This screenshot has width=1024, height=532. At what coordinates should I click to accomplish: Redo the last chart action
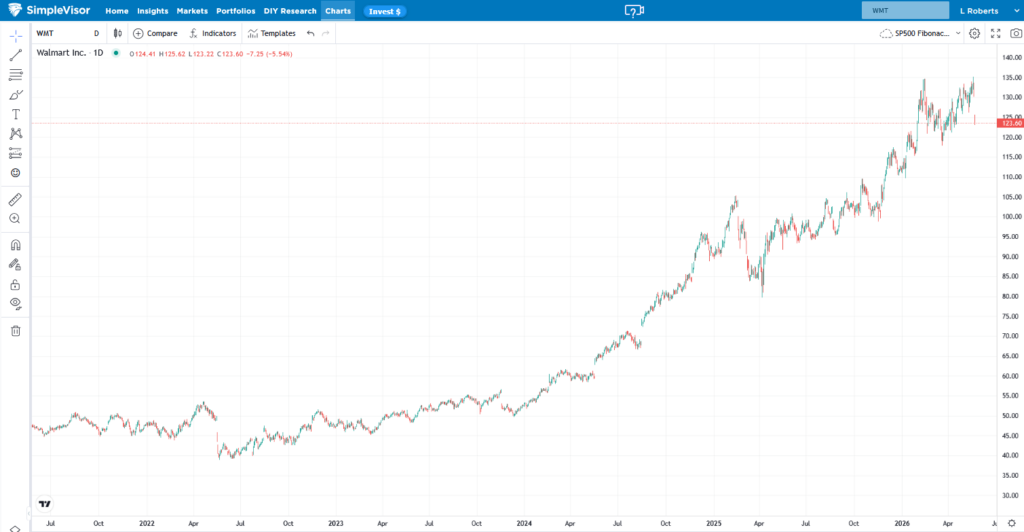pyautogui.click(x=326, y=33)
